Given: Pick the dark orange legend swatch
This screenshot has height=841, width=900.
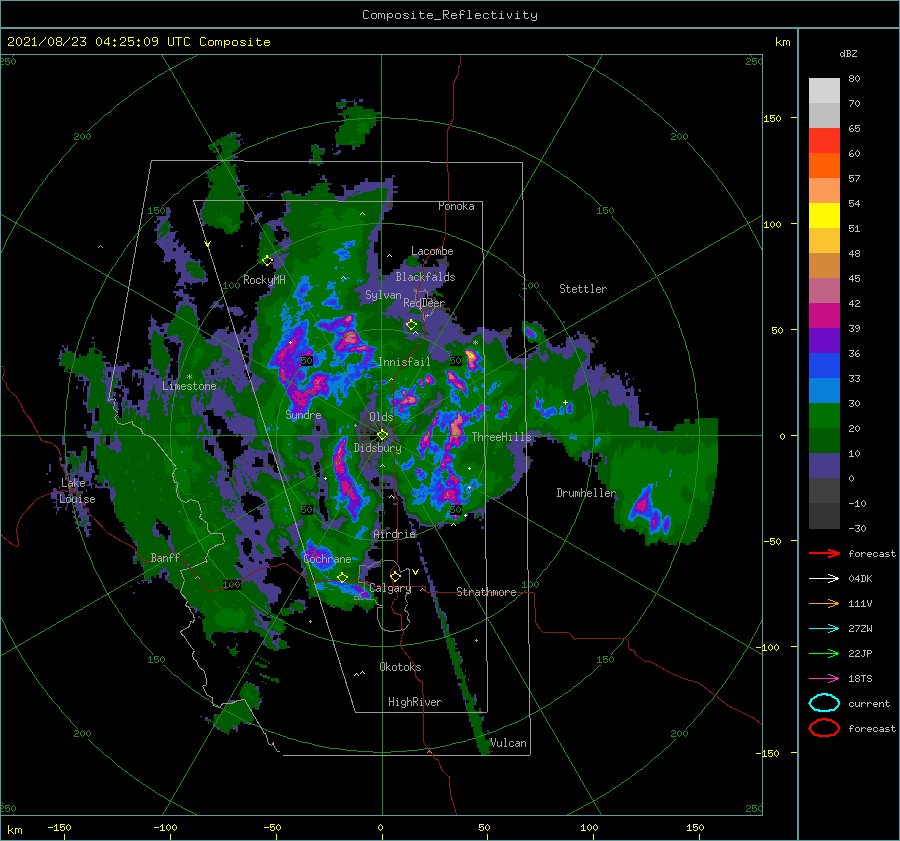Looking at the screenshot, I should pos(824,165).
